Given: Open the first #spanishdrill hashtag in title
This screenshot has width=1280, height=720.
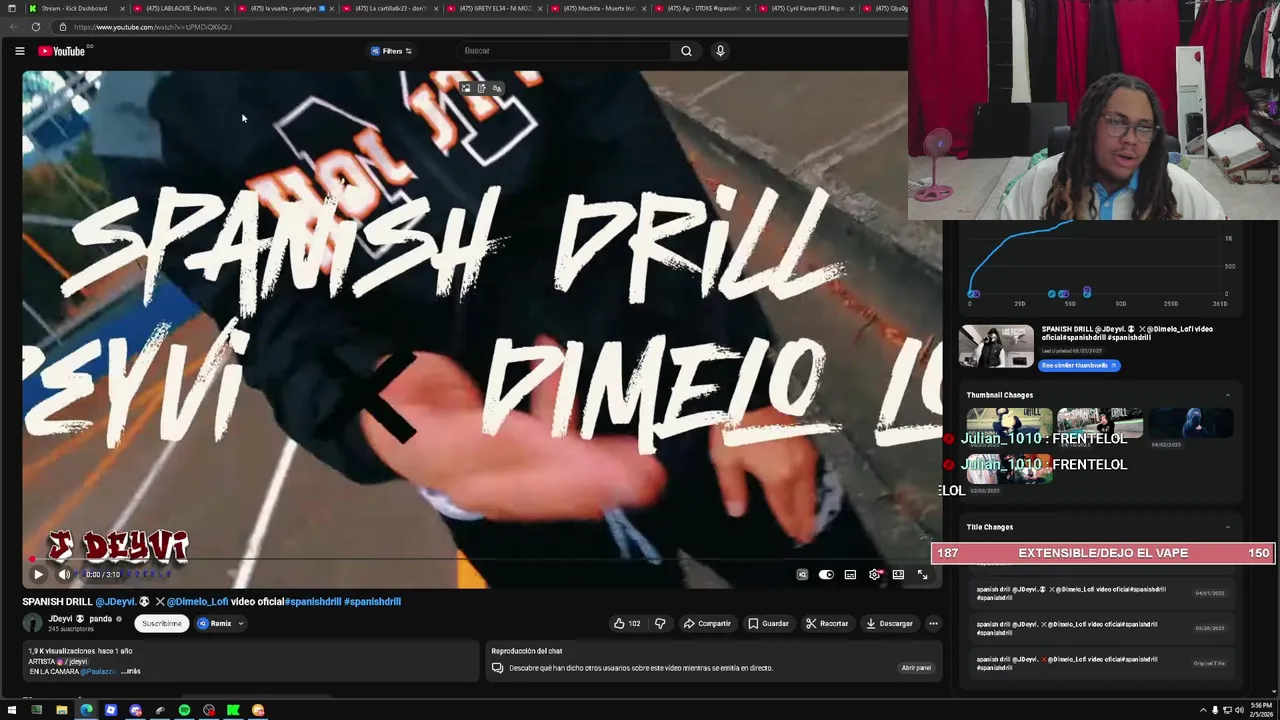Looking at the screenshot, I should [x=313, y=602].
